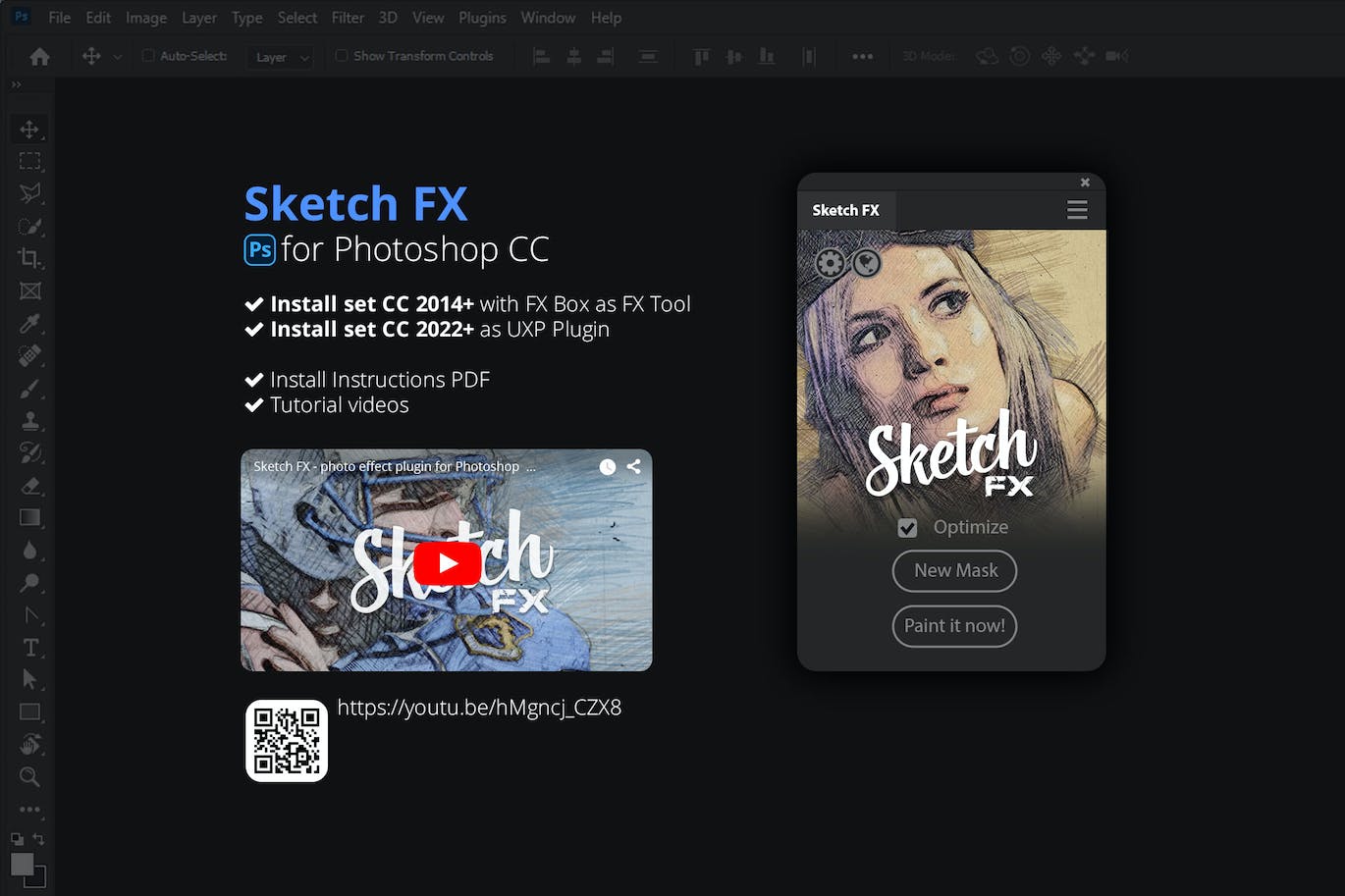Select the Move tool
Image resolution: width=1345 pixels, height=896 pixels.
point(29,129)
